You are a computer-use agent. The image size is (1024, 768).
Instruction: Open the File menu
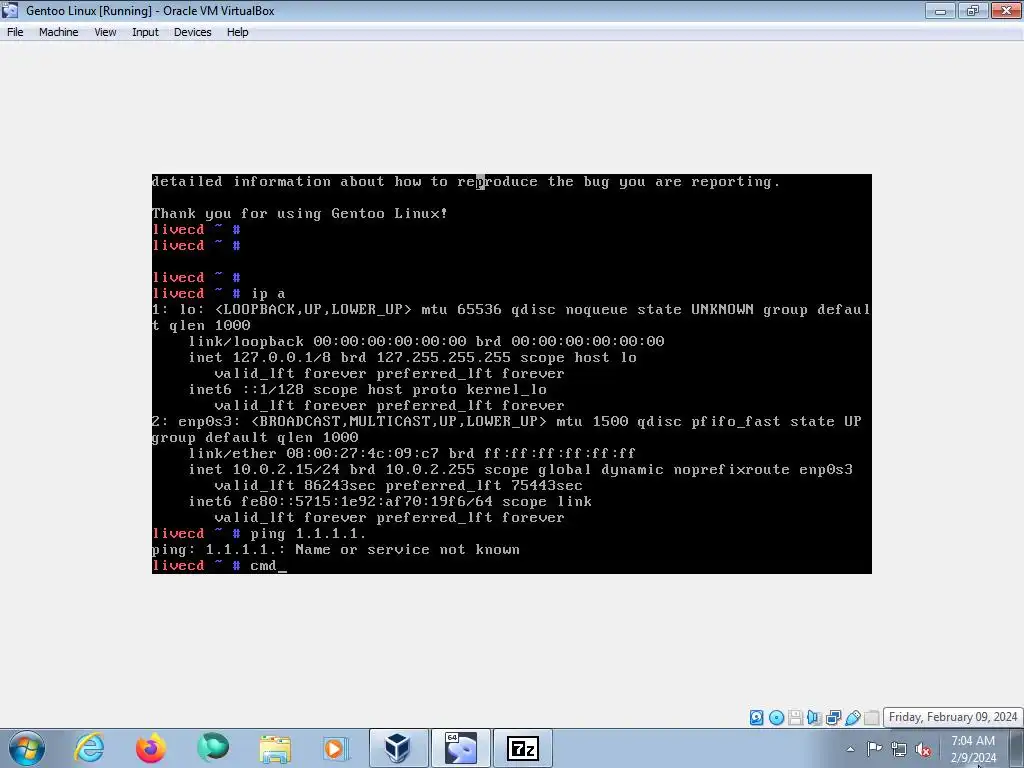coord(15,32)
